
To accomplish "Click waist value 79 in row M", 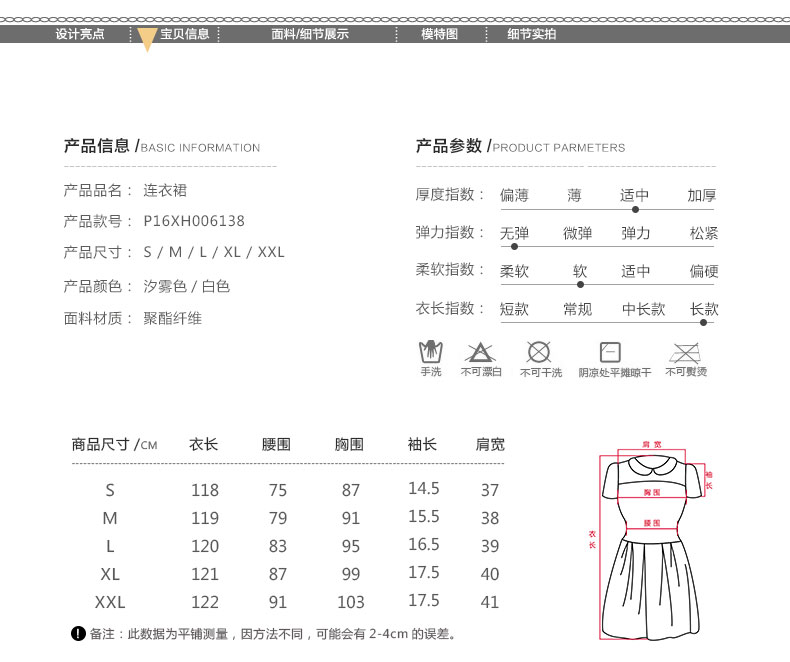I will coord(278,518).
